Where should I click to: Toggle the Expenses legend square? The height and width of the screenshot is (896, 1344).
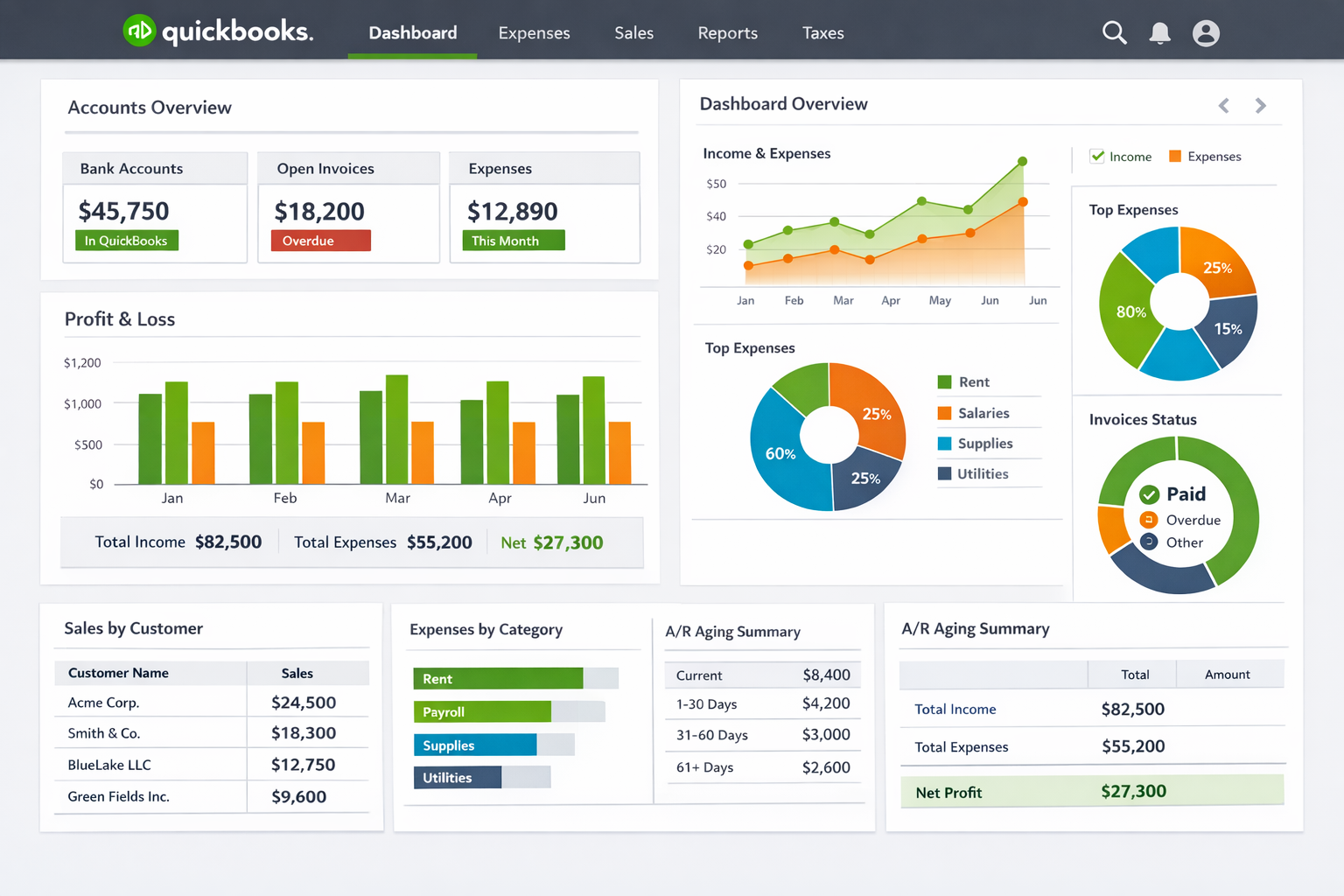click(1175, 157)
